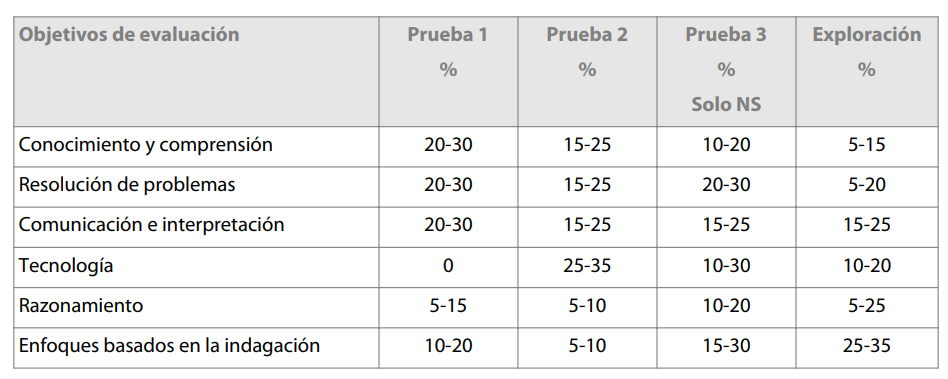Click the Conocimiento Exploración value 5-15
Screen dimensions: 948x379
coord(867,145)
